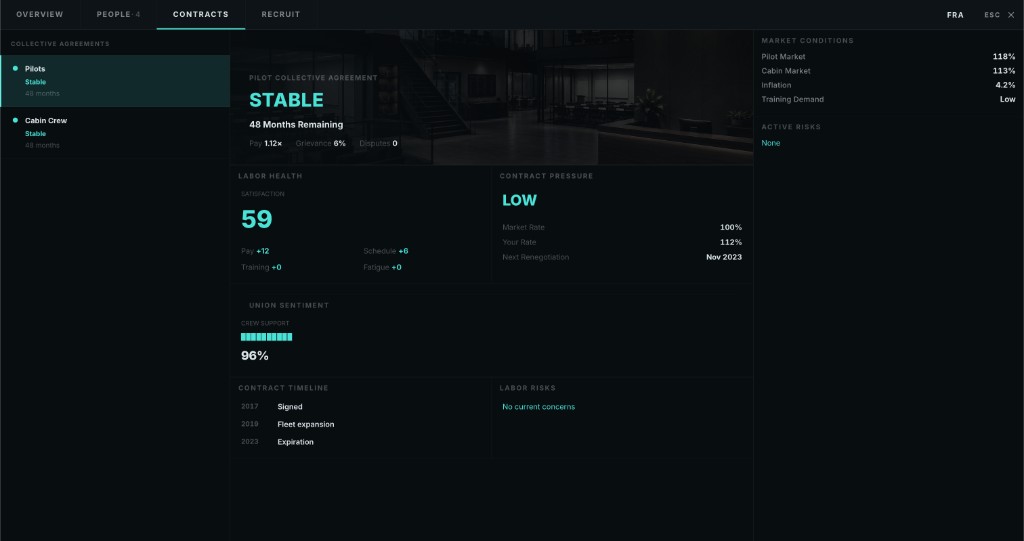Click the Disputes 0 stat

point(378,143)
